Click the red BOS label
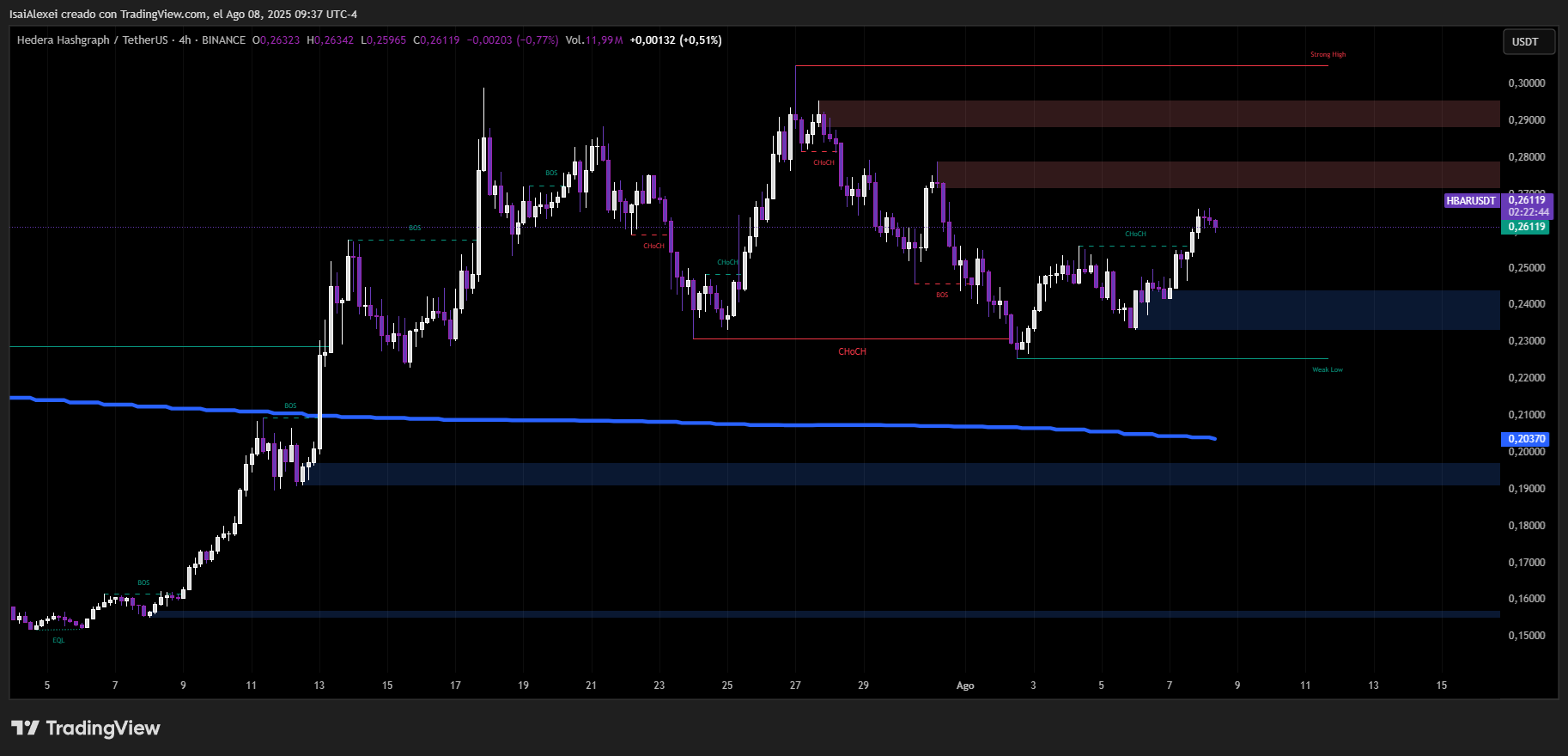Screen dimensions: 1568x756 (942, 295)
